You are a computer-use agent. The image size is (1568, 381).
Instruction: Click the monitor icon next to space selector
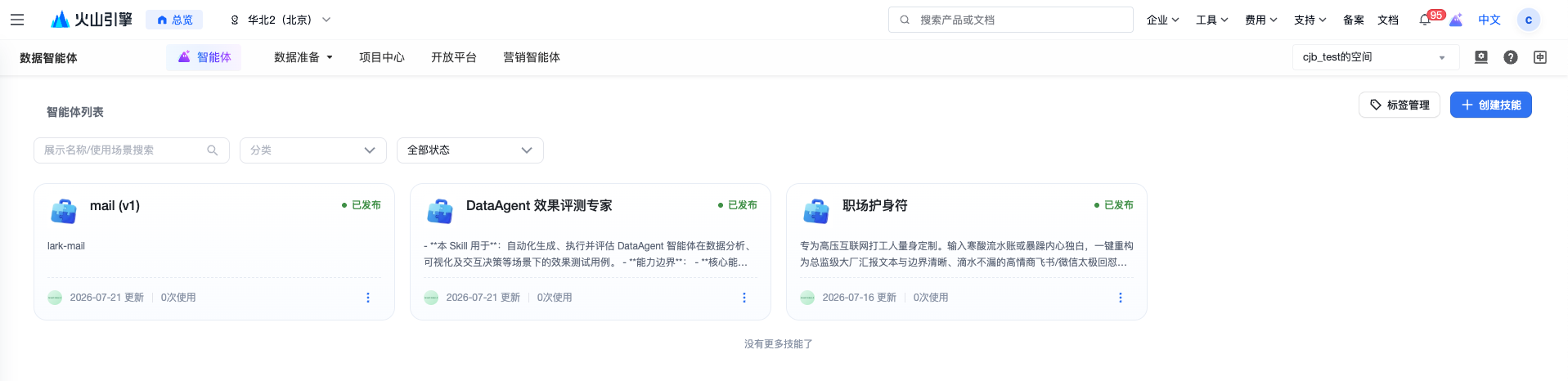(x=1481, y=57)
